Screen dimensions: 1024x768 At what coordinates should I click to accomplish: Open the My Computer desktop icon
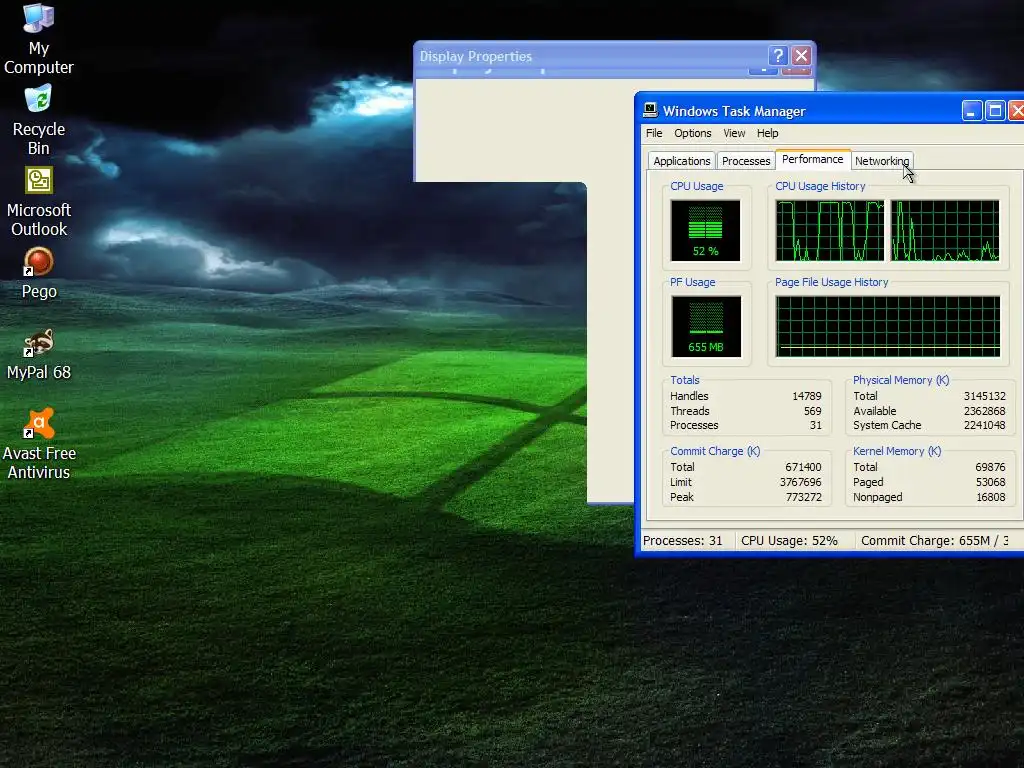[x=39, y=39]
